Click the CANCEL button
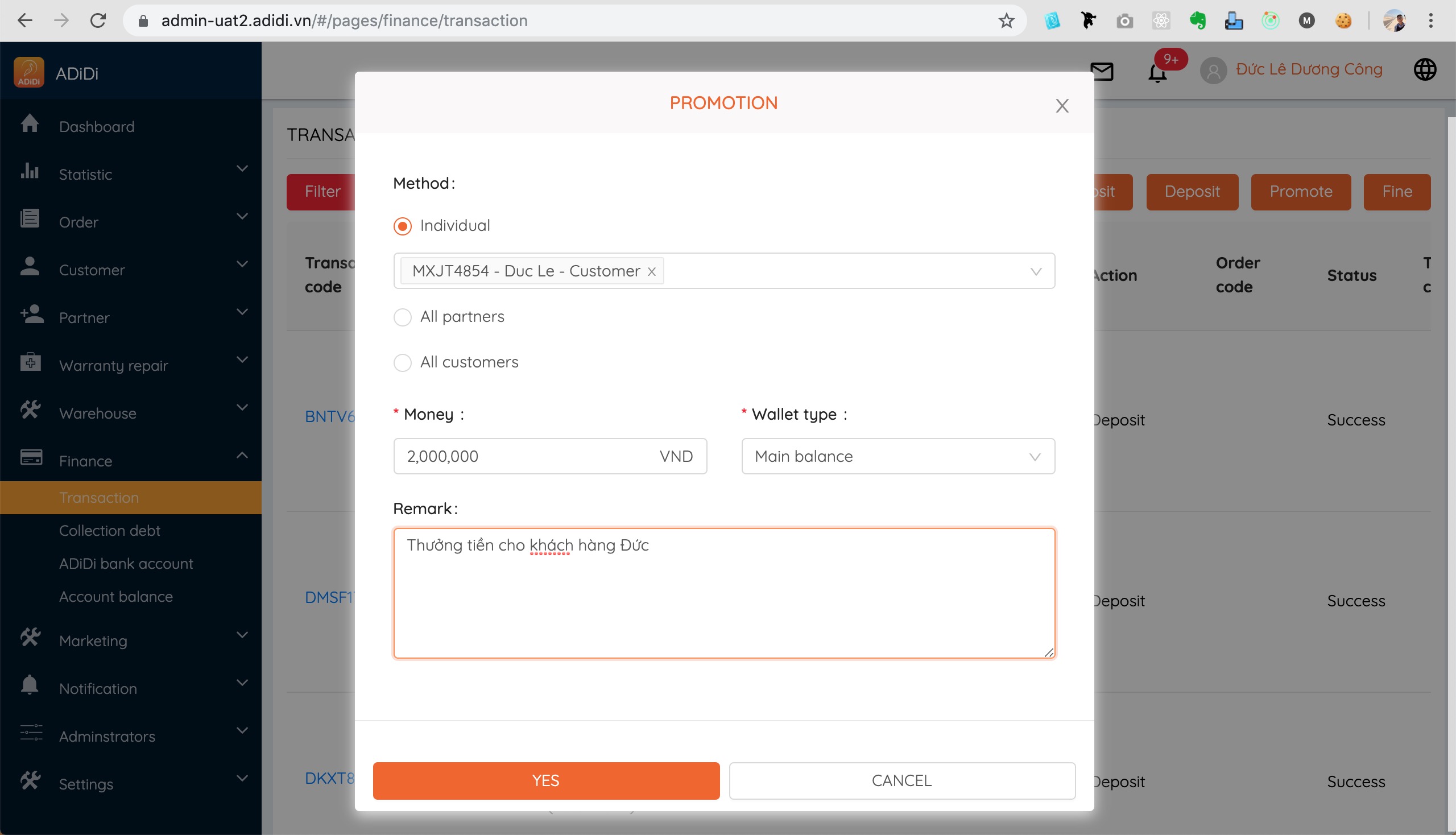1456x835 pixels. point(901,780)
